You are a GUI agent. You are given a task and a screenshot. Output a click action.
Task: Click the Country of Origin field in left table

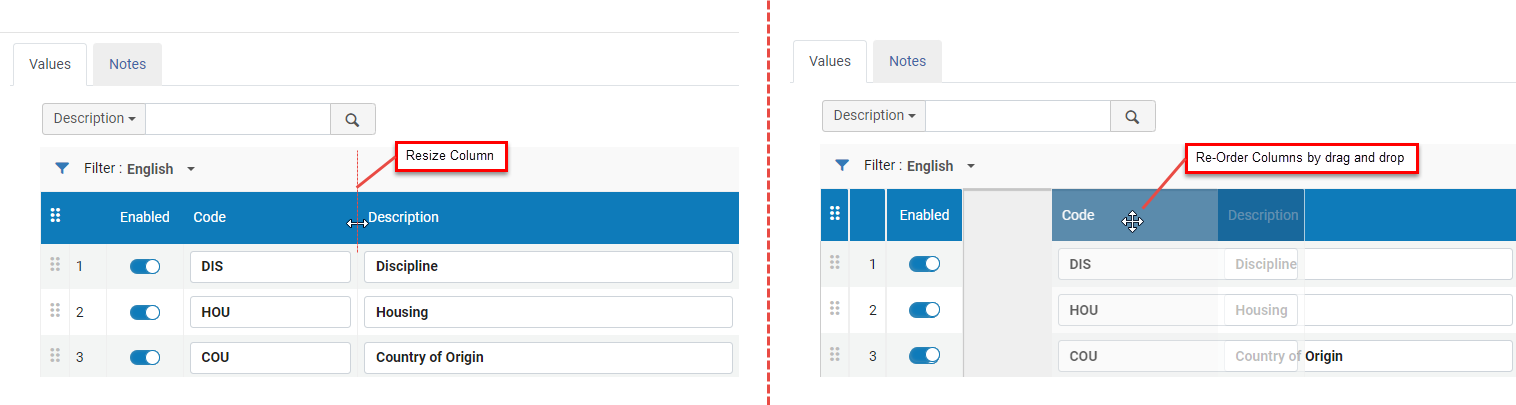(548, 357)
